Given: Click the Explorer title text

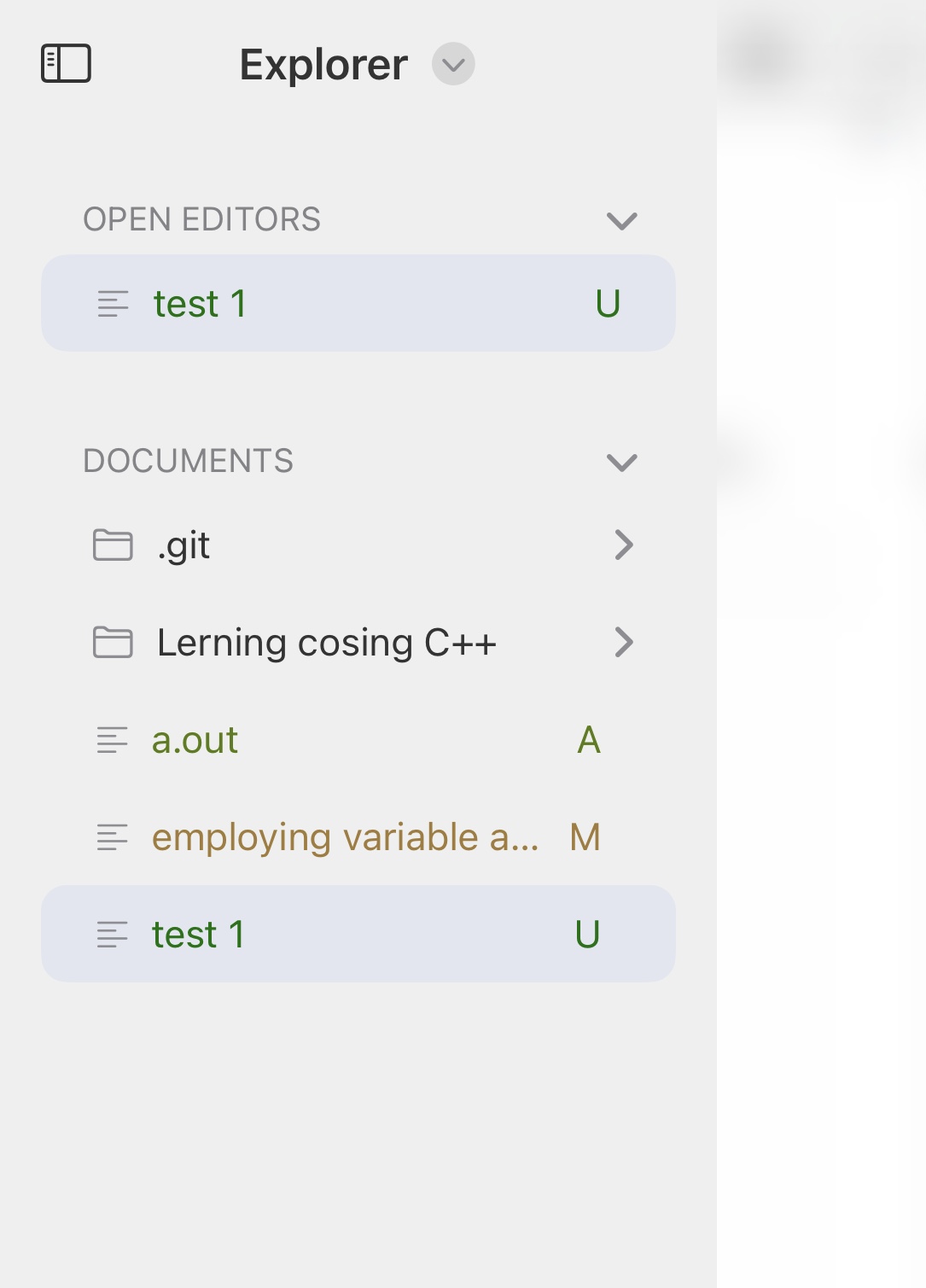Looking at the screenshot, I should [x=323, y=65].
